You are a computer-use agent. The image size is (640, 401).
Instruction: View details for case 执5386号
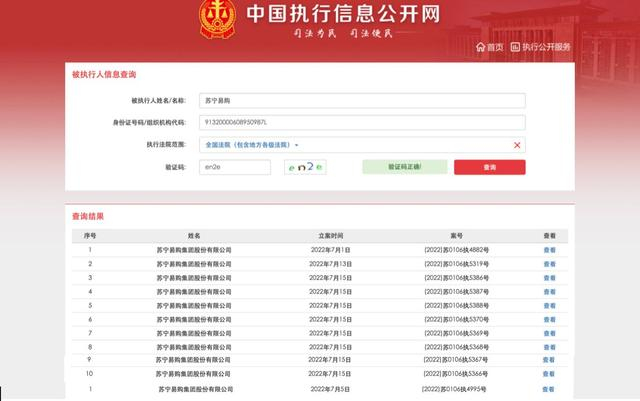coord(549,278)
